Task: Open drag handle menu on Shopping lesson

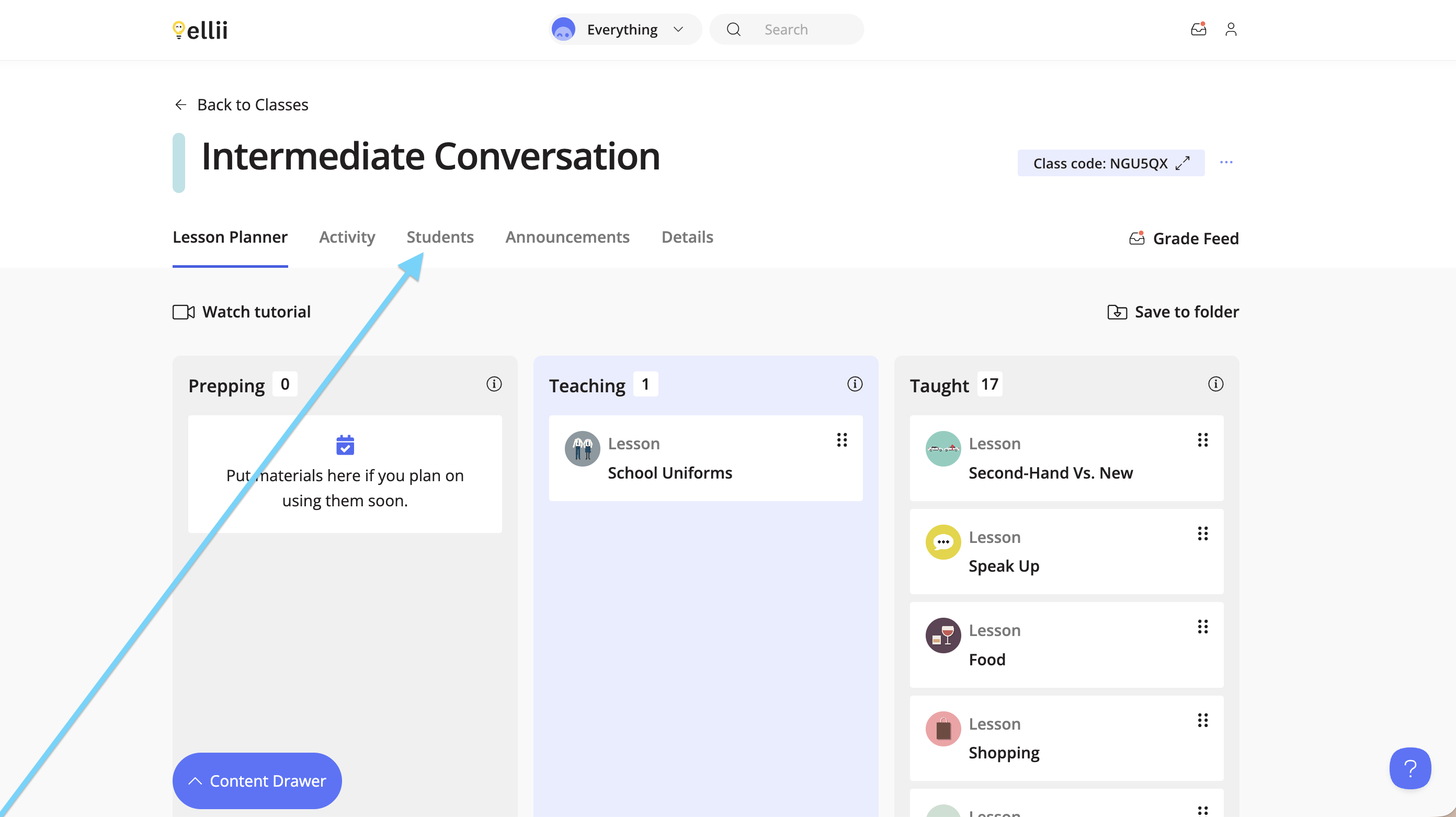Action: [x=1202, y=720]
